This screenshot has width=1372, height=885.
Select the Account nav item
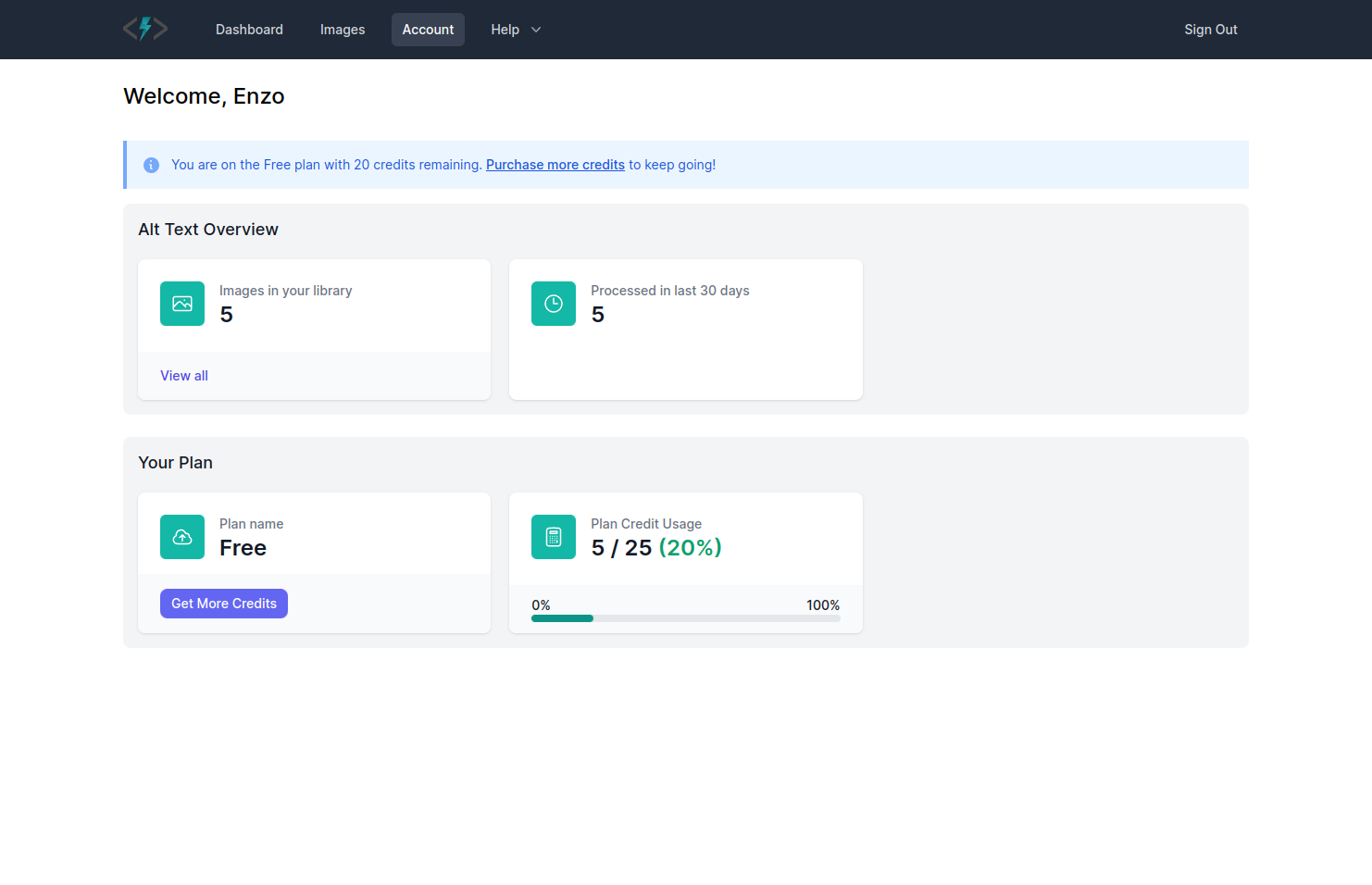tap(428, 30)
